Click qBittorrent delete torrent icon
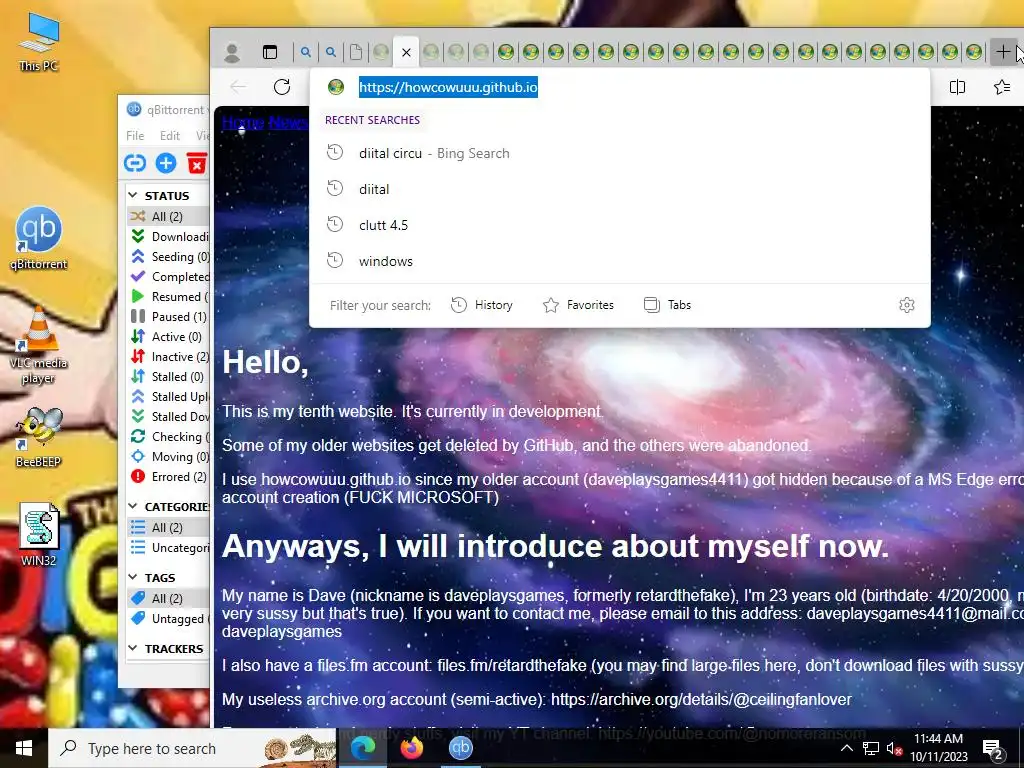 coord(197,163)
